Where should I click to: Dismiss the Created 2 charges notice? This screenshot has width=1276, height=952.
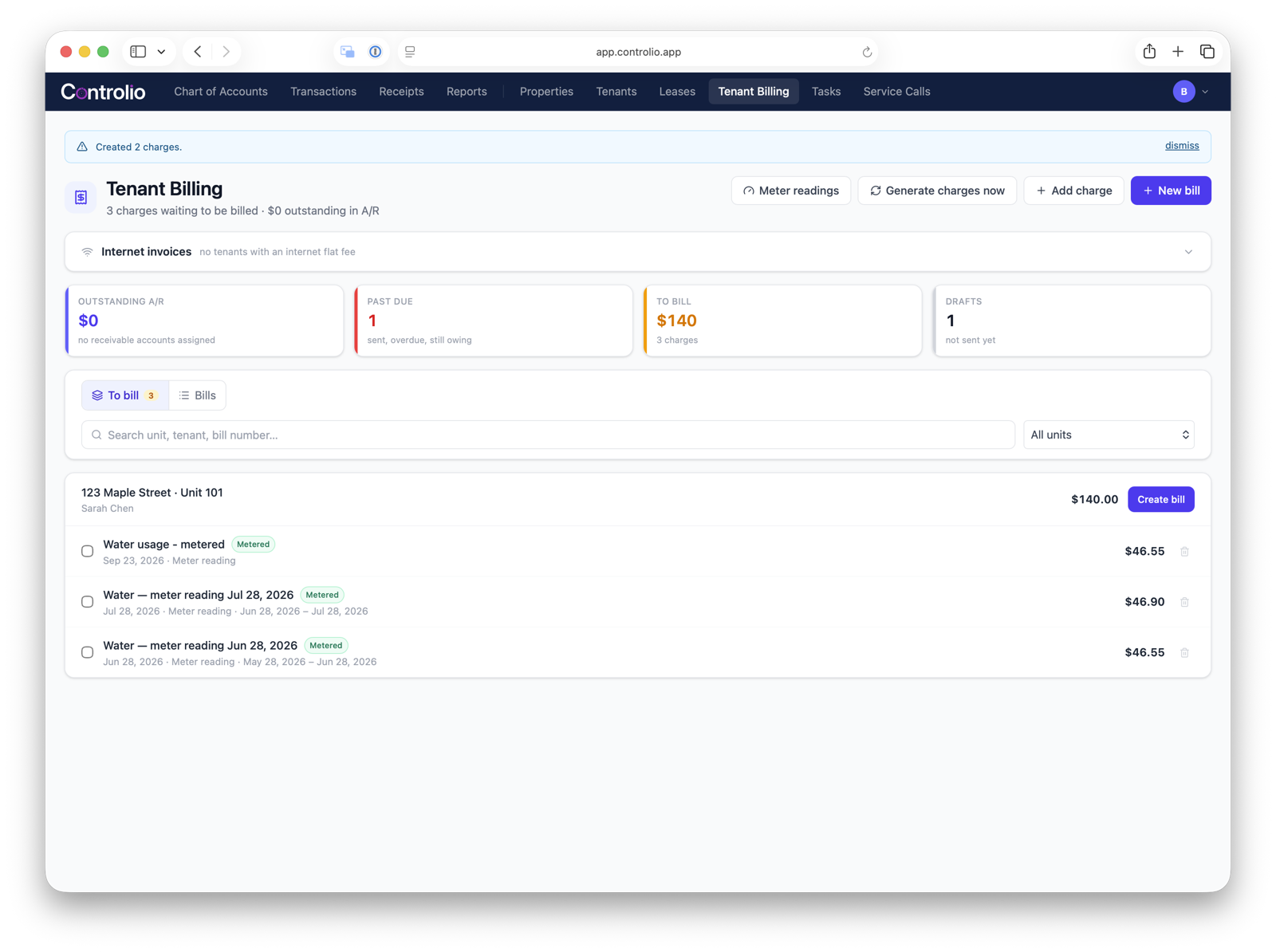click(x=1182, y=146)
